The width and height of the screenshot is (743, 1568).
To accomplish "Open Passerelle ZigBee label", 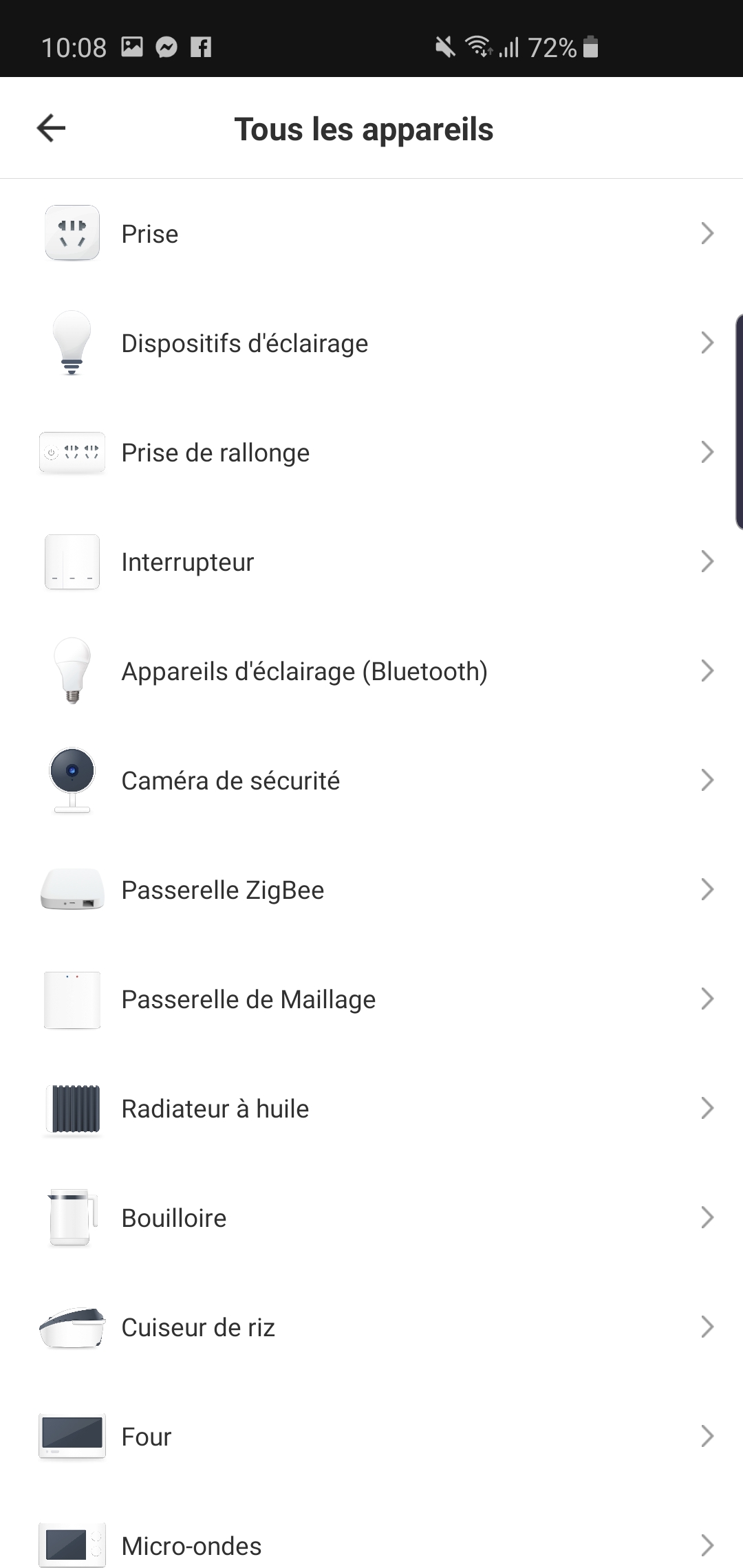I will point(222,890).
